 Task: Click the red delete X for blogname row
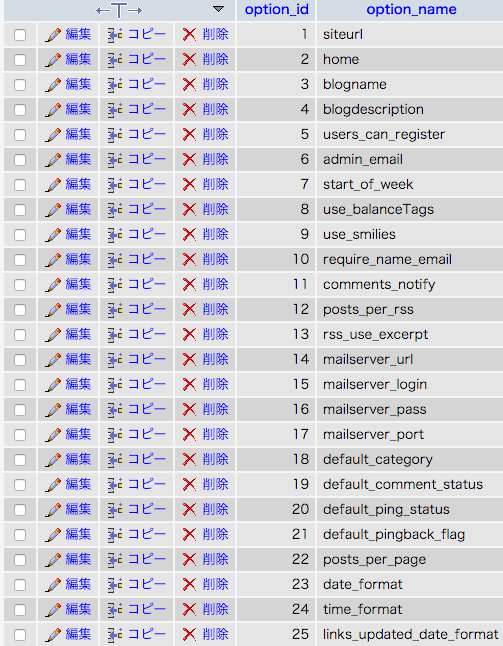189,85
